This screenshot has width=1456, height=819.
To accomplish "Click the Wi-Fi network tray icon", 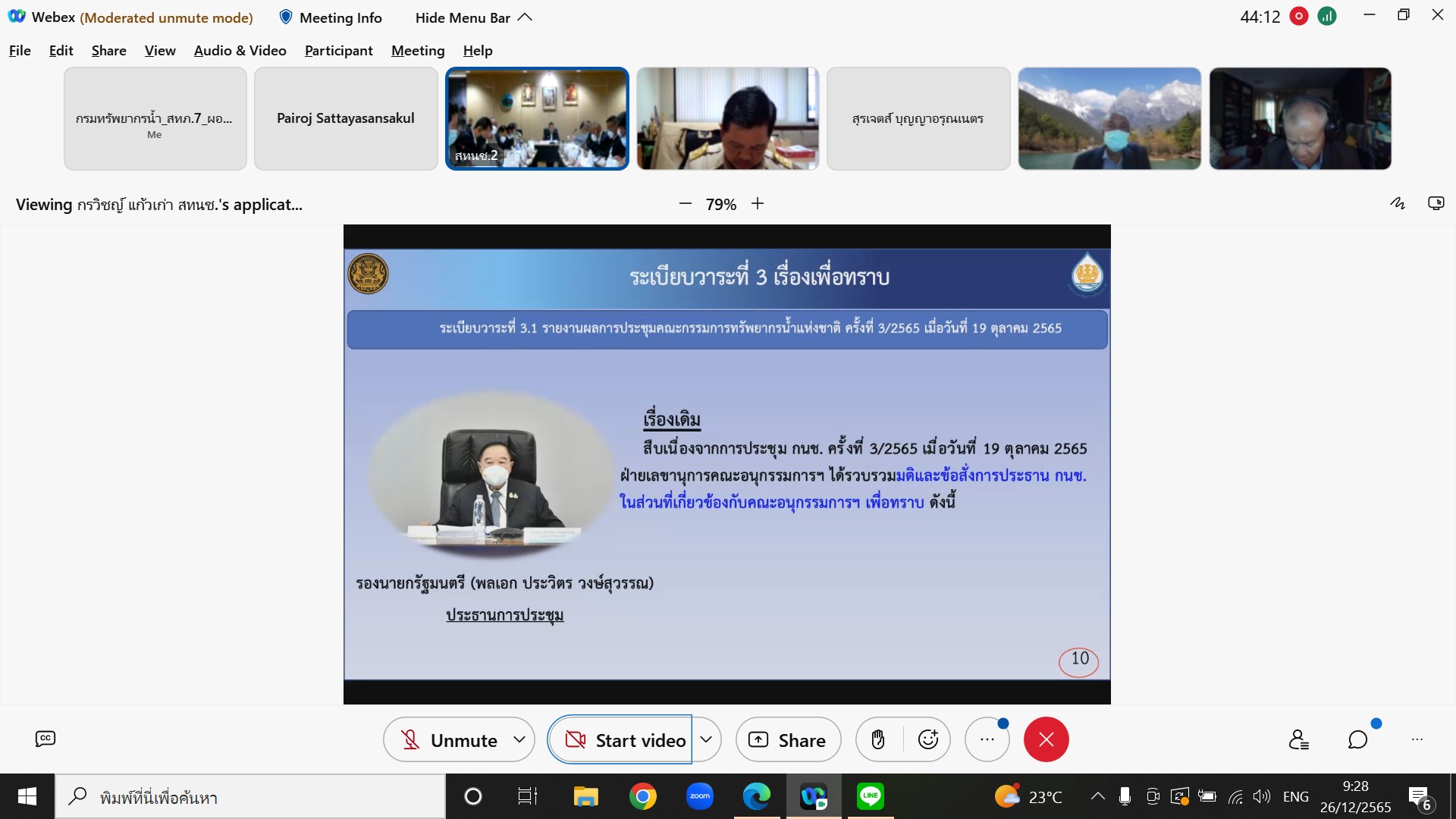I will click(1235, 796).
